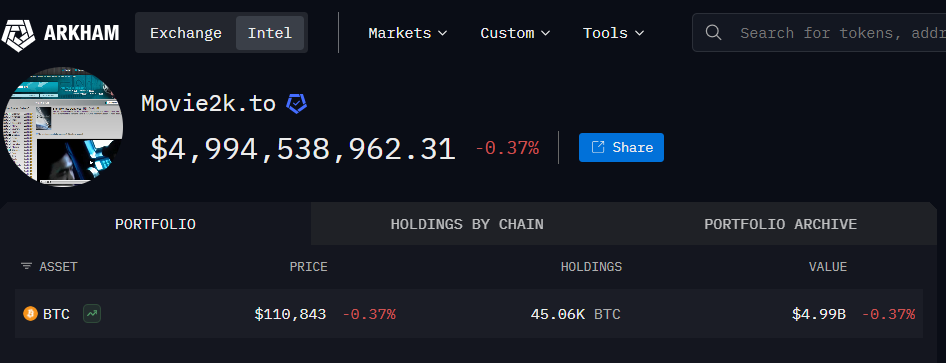Click the orange Bitcoin coin icon
Screen dimensions: 946x363
30,314
